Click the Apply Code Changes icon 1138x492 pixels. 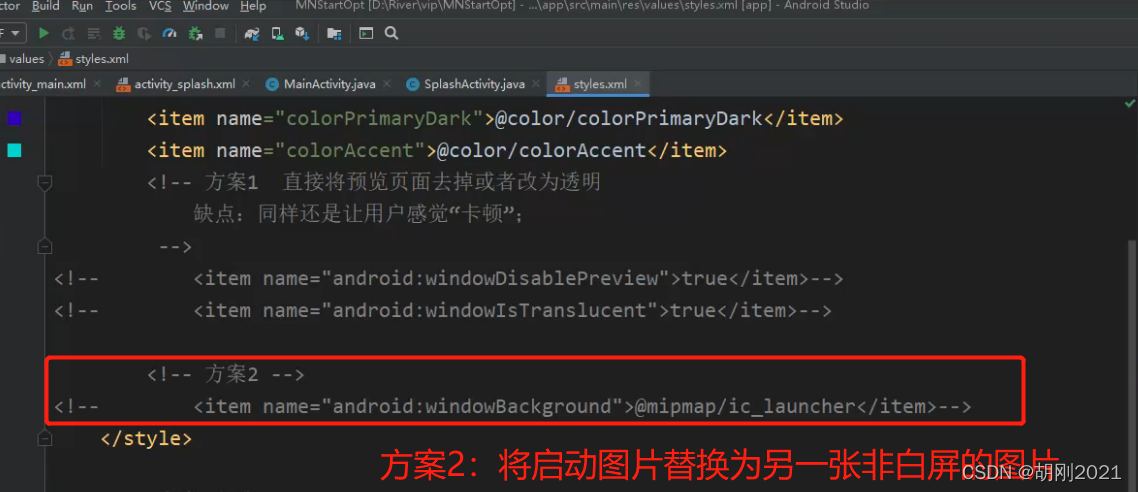coord(94,33)
